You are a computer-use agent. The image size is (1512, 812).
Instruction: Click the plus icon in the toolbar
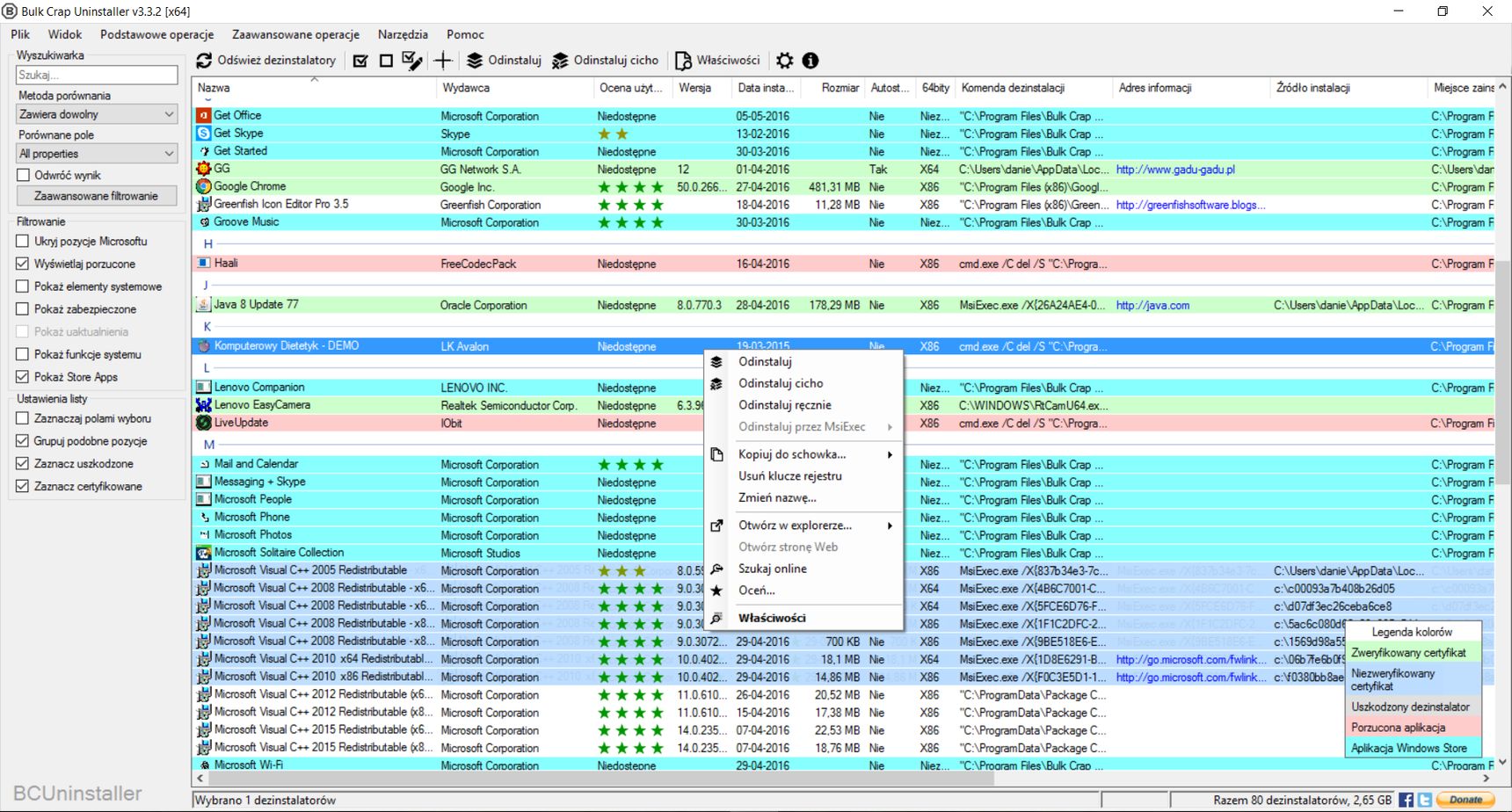(443, 61)
